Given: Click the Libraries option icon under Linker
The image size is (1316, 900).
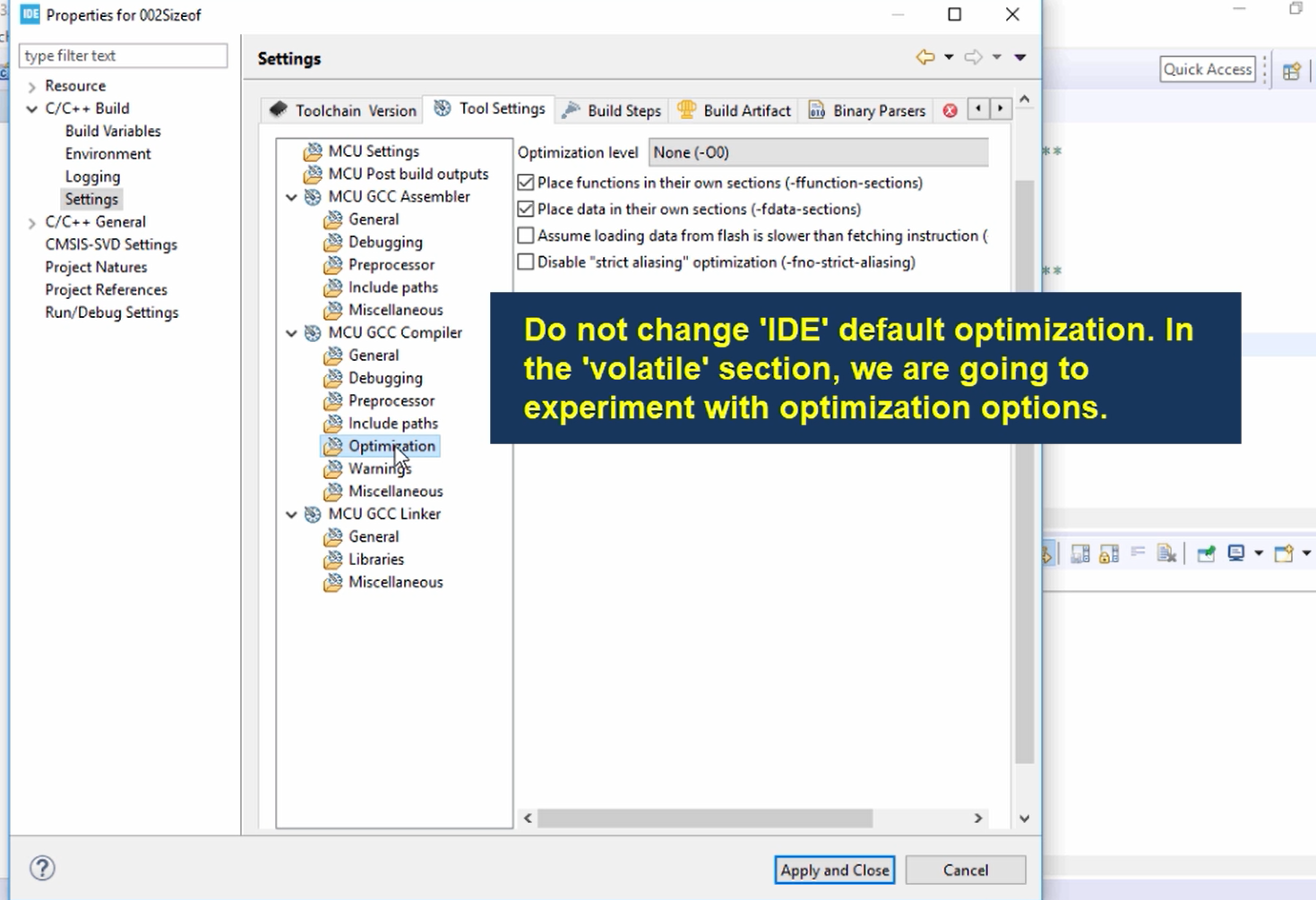Looking at the screenshot, I should click(333, 560).
